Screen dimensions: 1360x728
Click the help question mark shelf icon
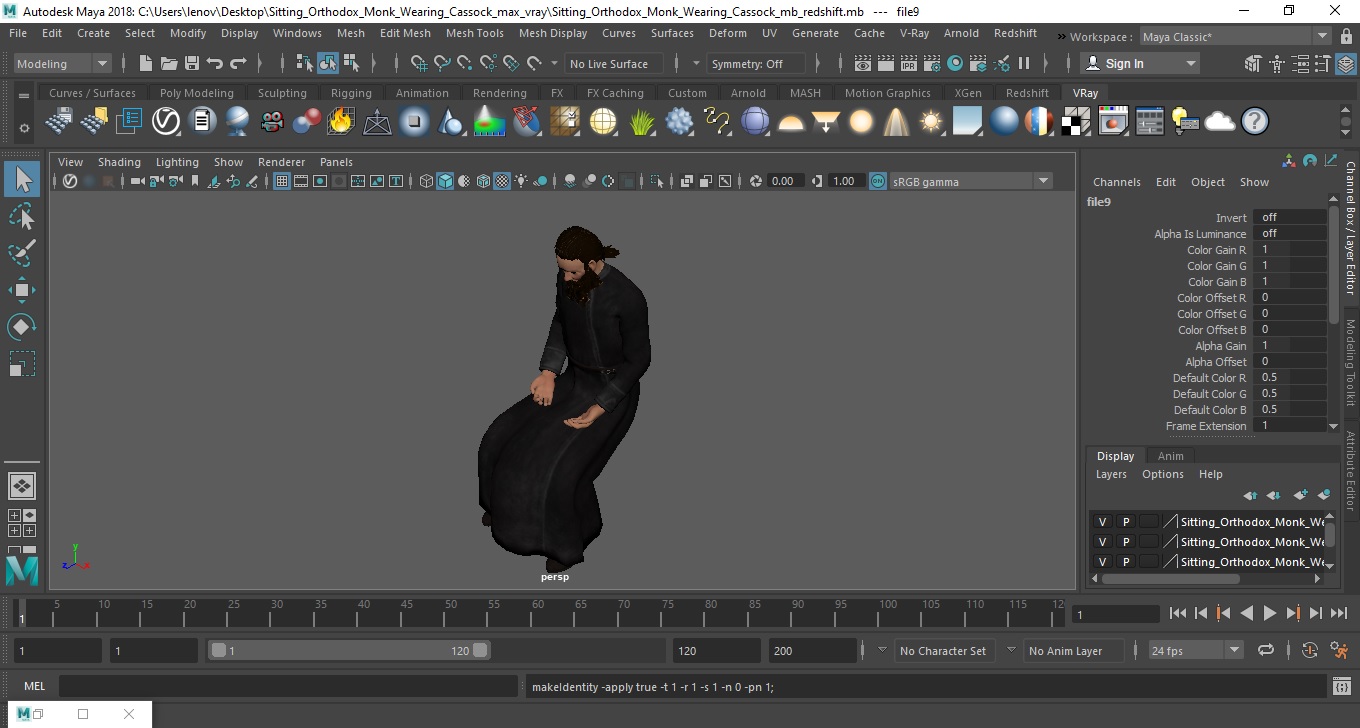click(1254, 122)
